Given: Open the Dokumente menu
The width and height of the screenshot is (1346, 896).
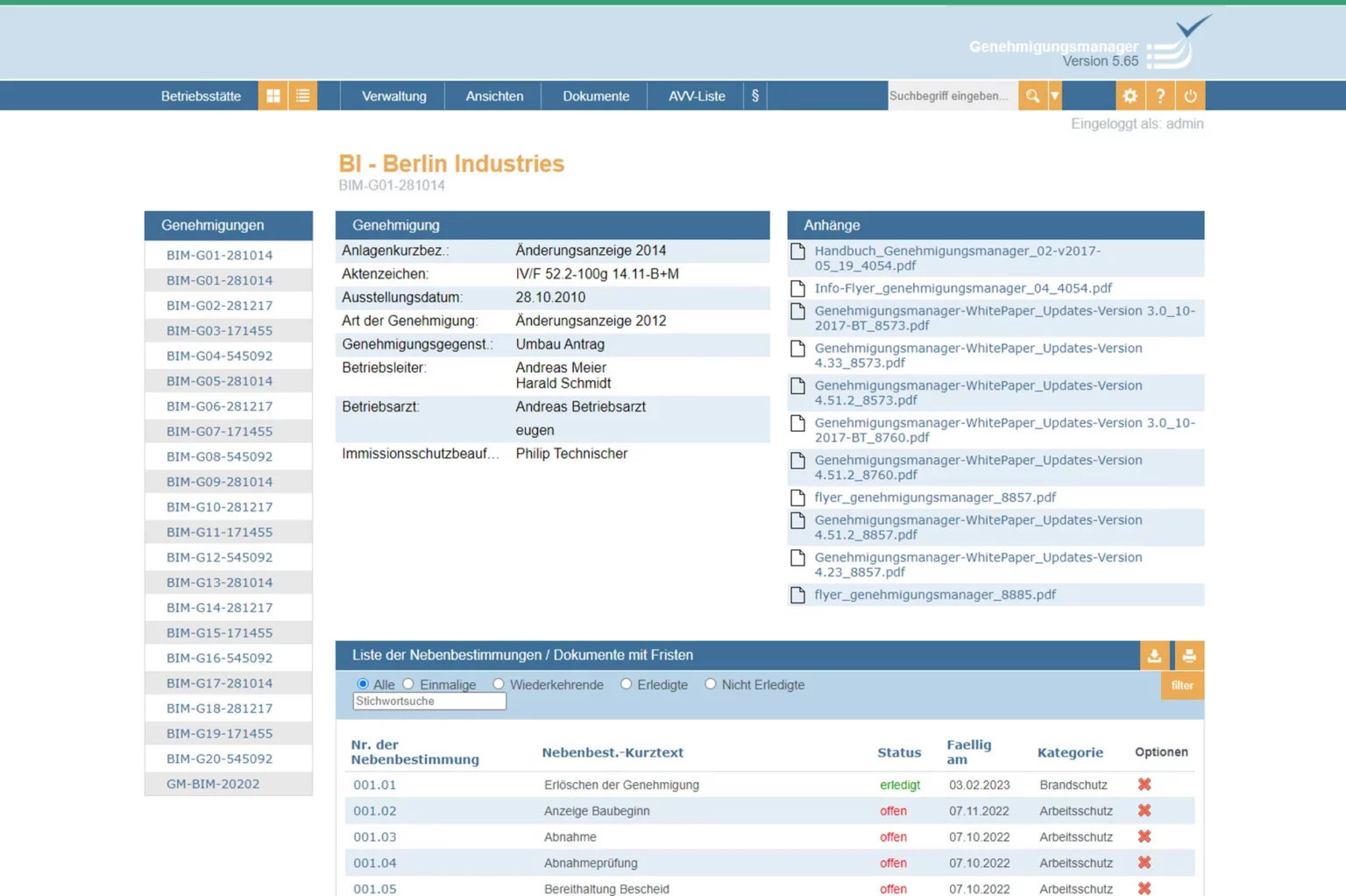Looking at the screenshot, I should pyautogui.click(x=595, y=96).
